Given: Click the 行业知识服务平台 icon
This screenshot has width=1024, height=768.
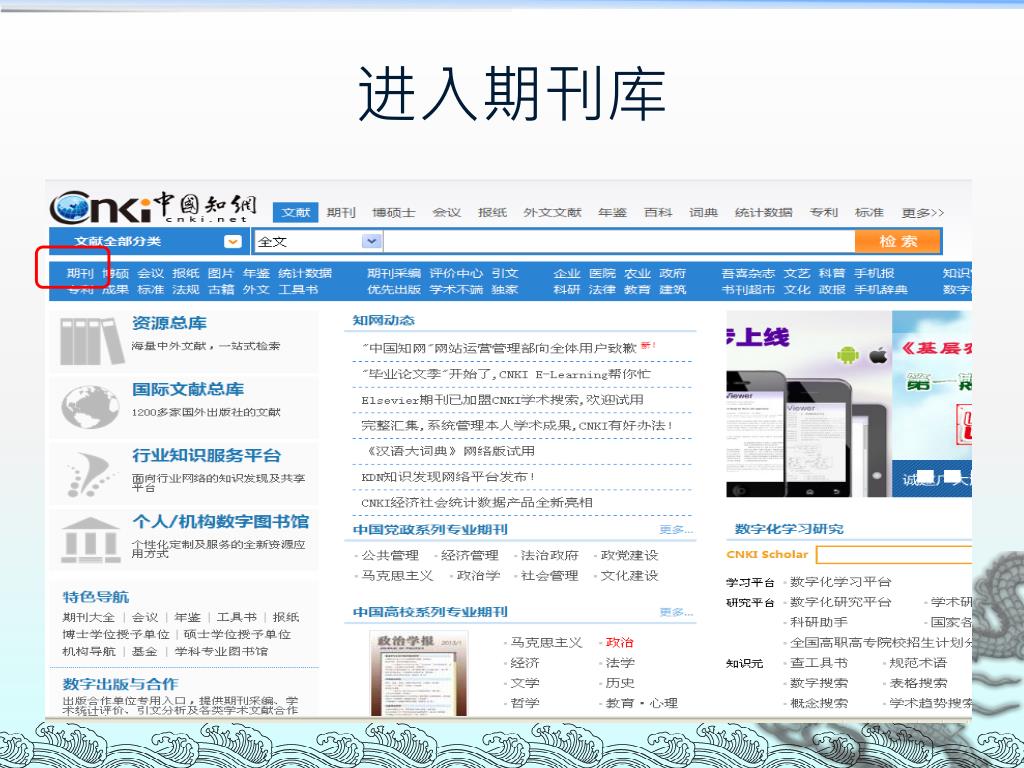Looking at the screenshot, I should click(x=91, y=475).
